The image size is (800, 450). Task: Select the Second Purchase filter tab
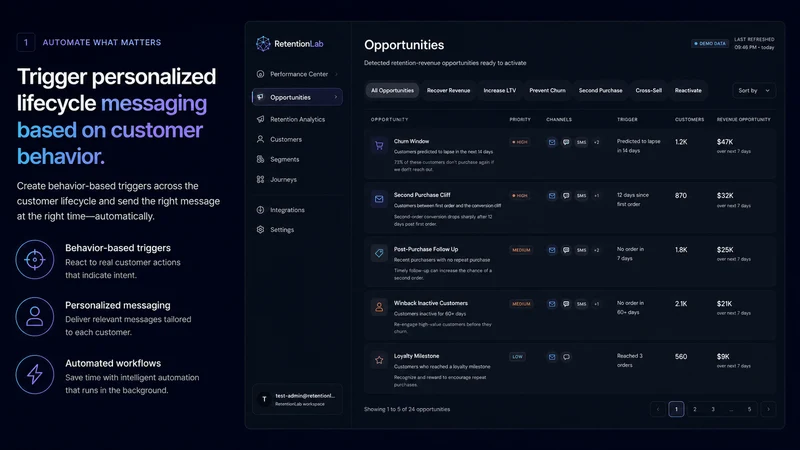click(x=601, y=90)
